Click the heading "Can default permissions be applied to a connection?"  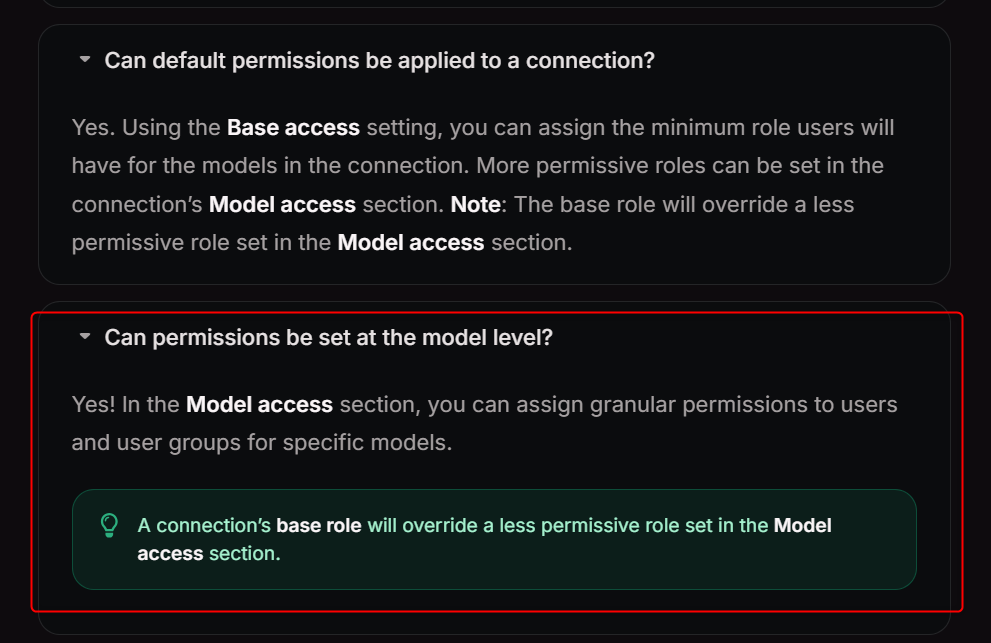[x=379, y=61]
